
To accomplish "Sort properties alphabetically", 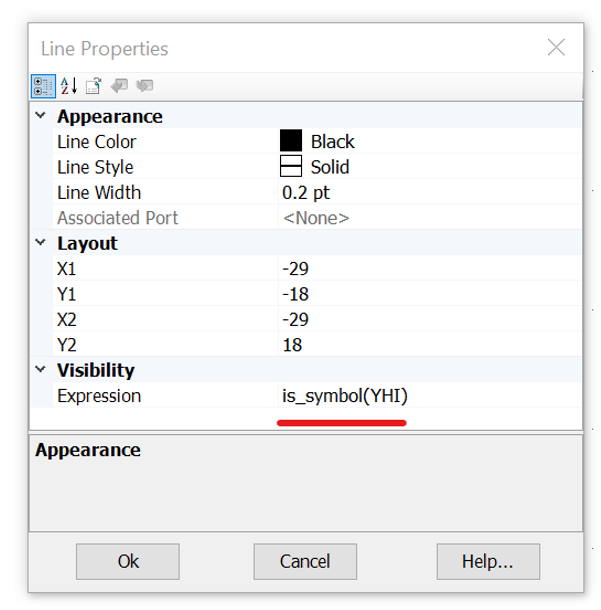I will [x=69, y=86].
